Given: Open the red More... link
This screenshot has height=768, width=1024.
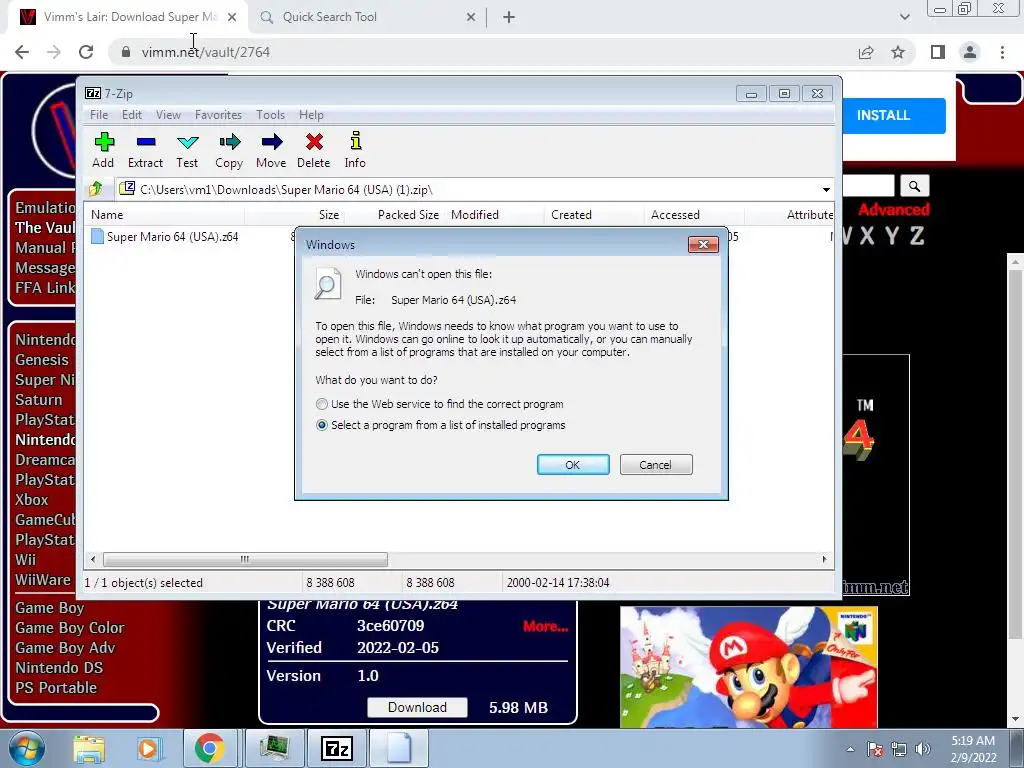Looking at the screenshot, I should coord(545,626).
